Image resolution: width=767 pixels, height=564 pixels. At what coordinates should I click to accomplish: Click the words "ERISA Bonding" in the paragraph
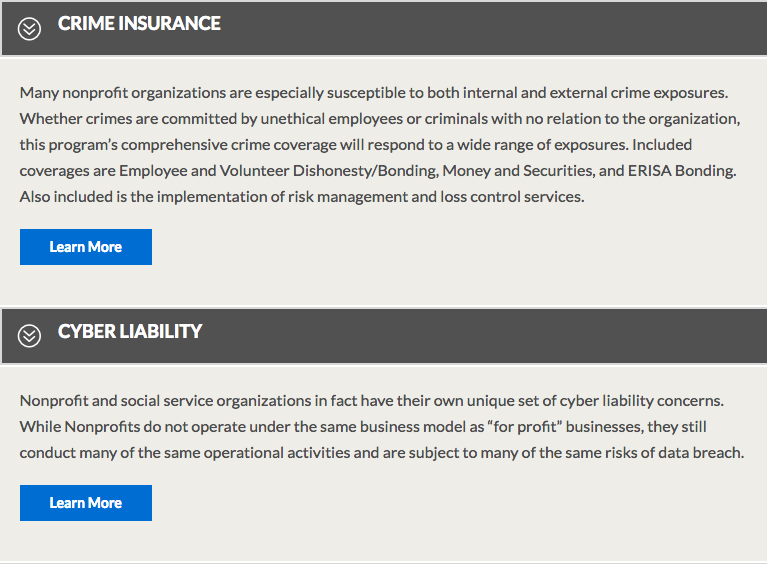686,171
